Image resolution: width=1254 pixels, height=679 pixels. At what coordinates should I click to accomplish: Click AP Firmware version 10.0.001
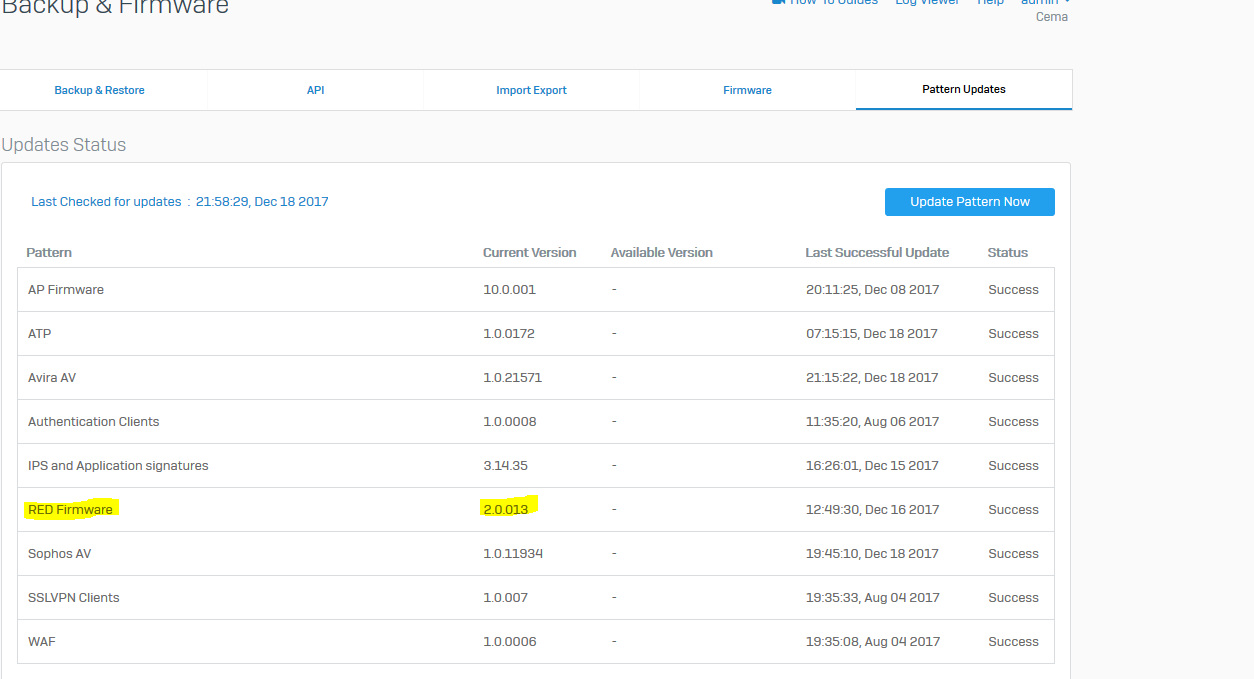[x=510, y=290]
